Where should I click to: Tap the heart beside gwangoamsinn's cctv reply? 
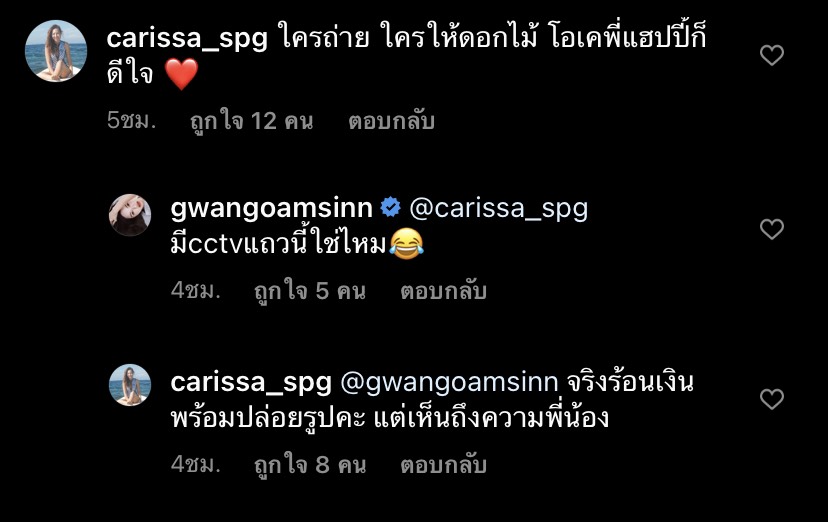pos(771,229)
